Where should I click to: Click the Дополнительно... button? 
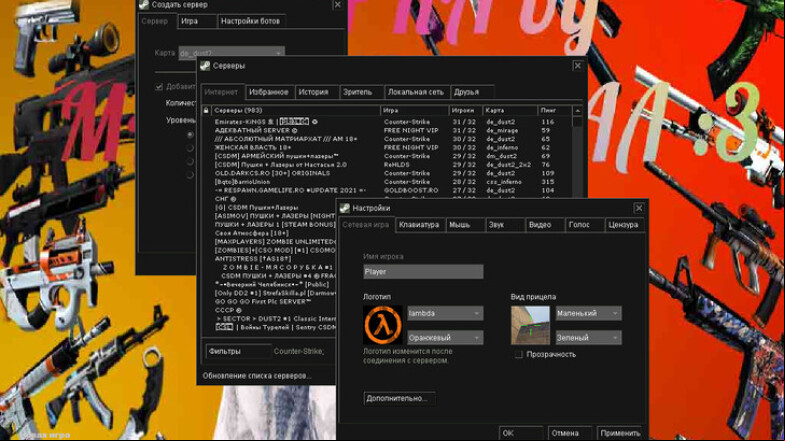(399, 398)
